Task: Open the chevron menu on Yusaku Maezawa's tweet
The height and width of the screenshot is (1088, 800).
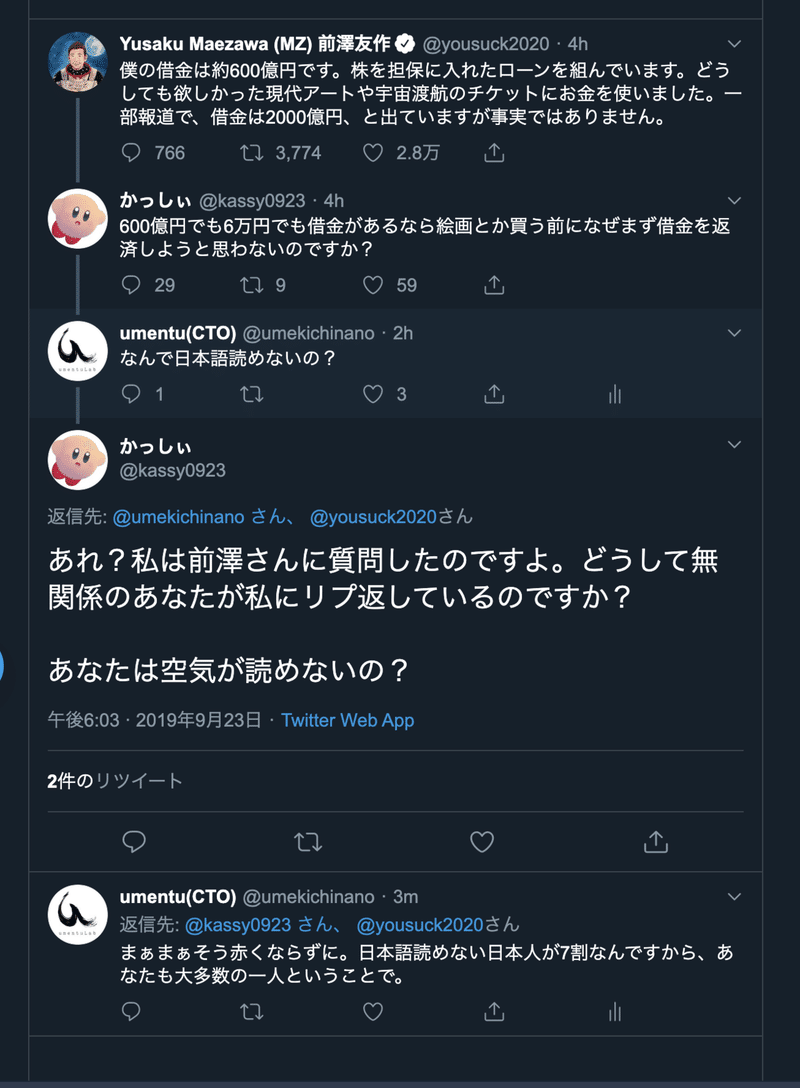Action: [x=734, y=44]
